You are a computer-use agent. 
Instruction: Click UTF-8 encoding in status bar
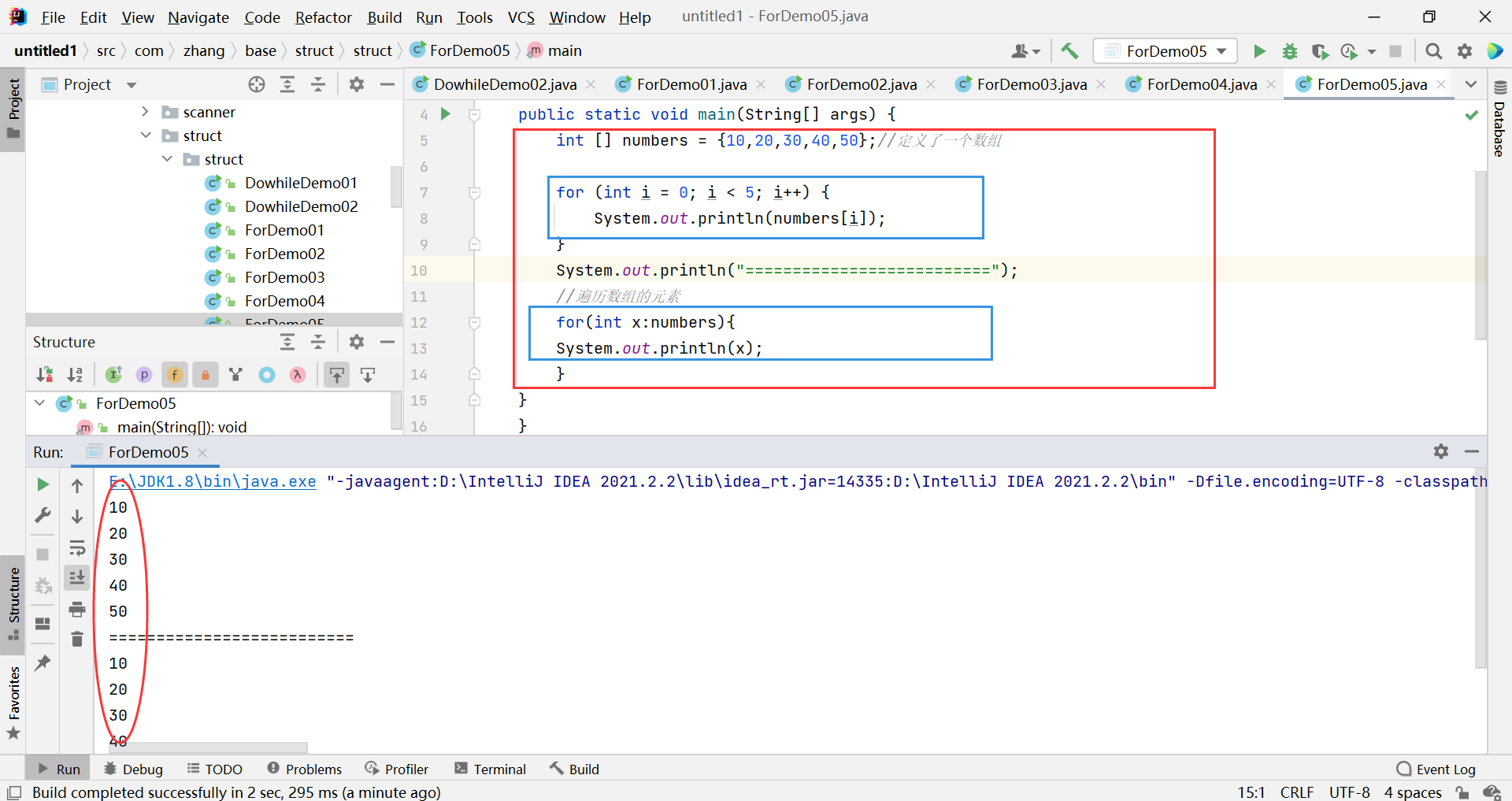(x=1349, y=792)
